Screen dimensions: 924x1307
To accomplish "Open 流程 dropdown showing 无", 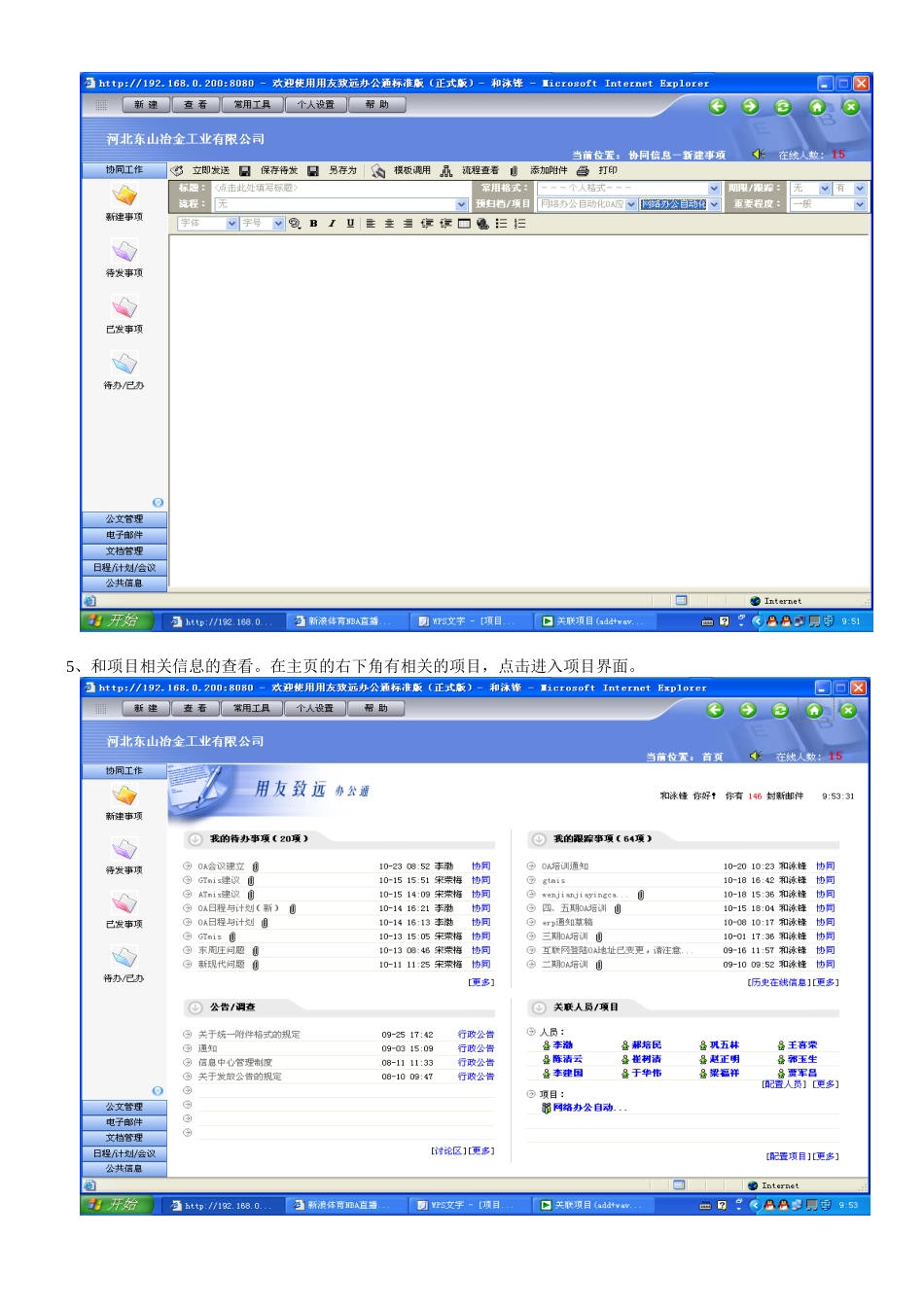I will (341, 204).
